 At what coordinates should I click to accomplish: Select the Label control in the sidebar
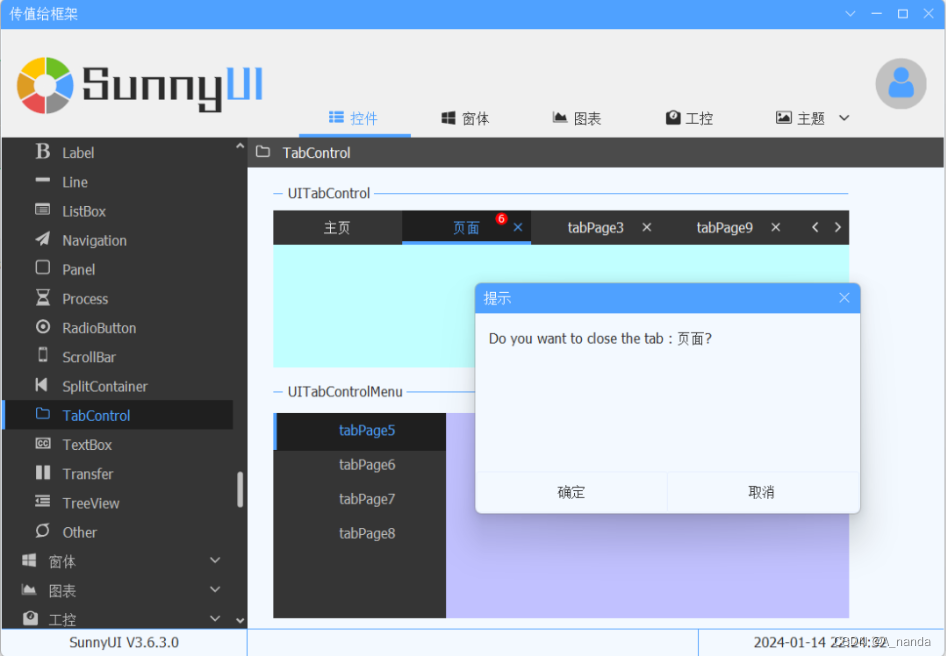77,152
